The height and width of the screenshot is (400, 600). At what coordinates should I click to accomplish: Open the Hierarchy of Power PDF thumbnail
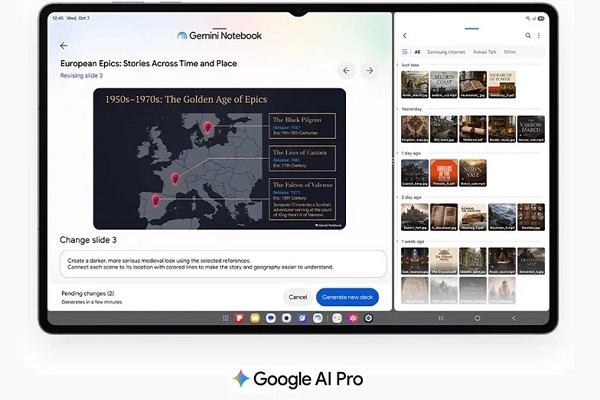tap(502, 85)
